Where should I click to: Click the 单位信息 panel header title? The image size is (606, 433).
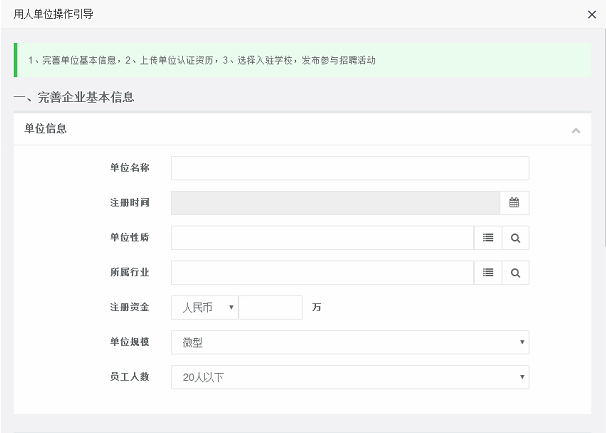tap(46, 129)
